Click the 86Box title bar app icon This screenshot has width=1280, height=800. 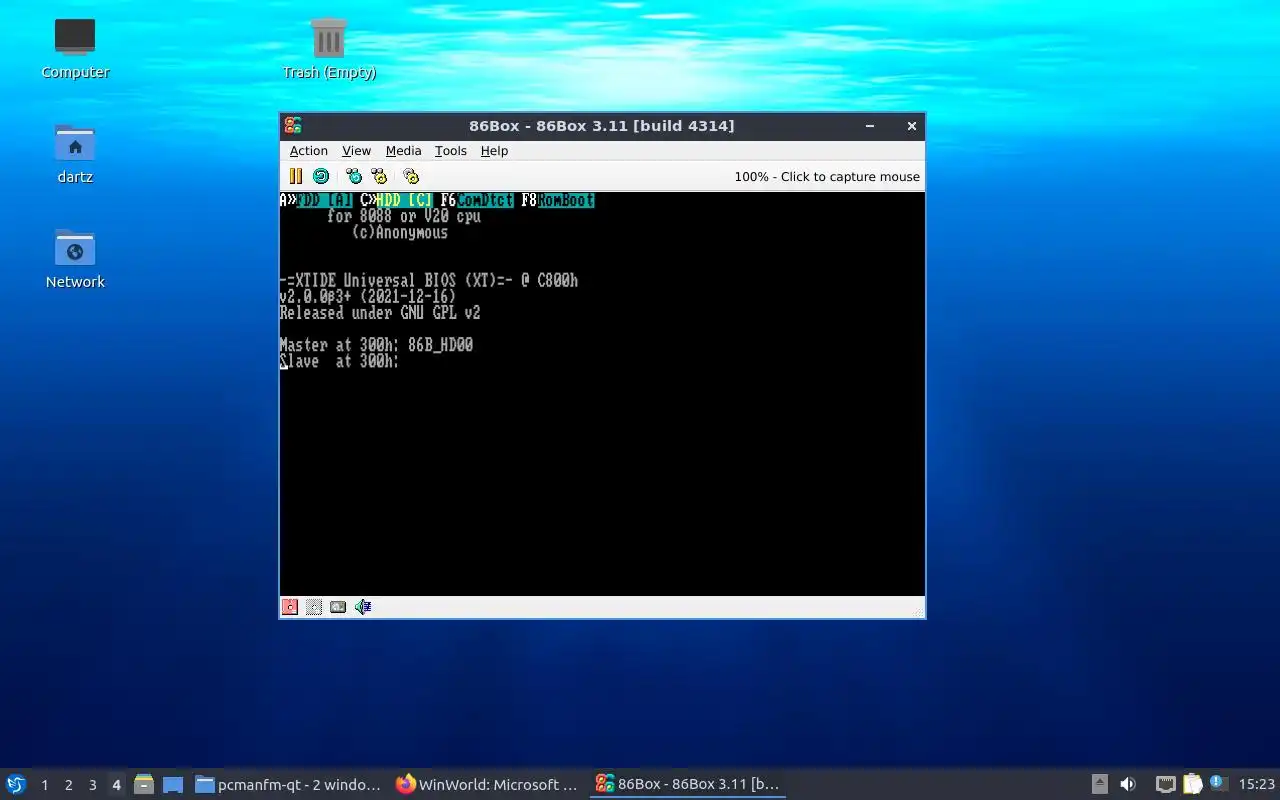point(293,125)
